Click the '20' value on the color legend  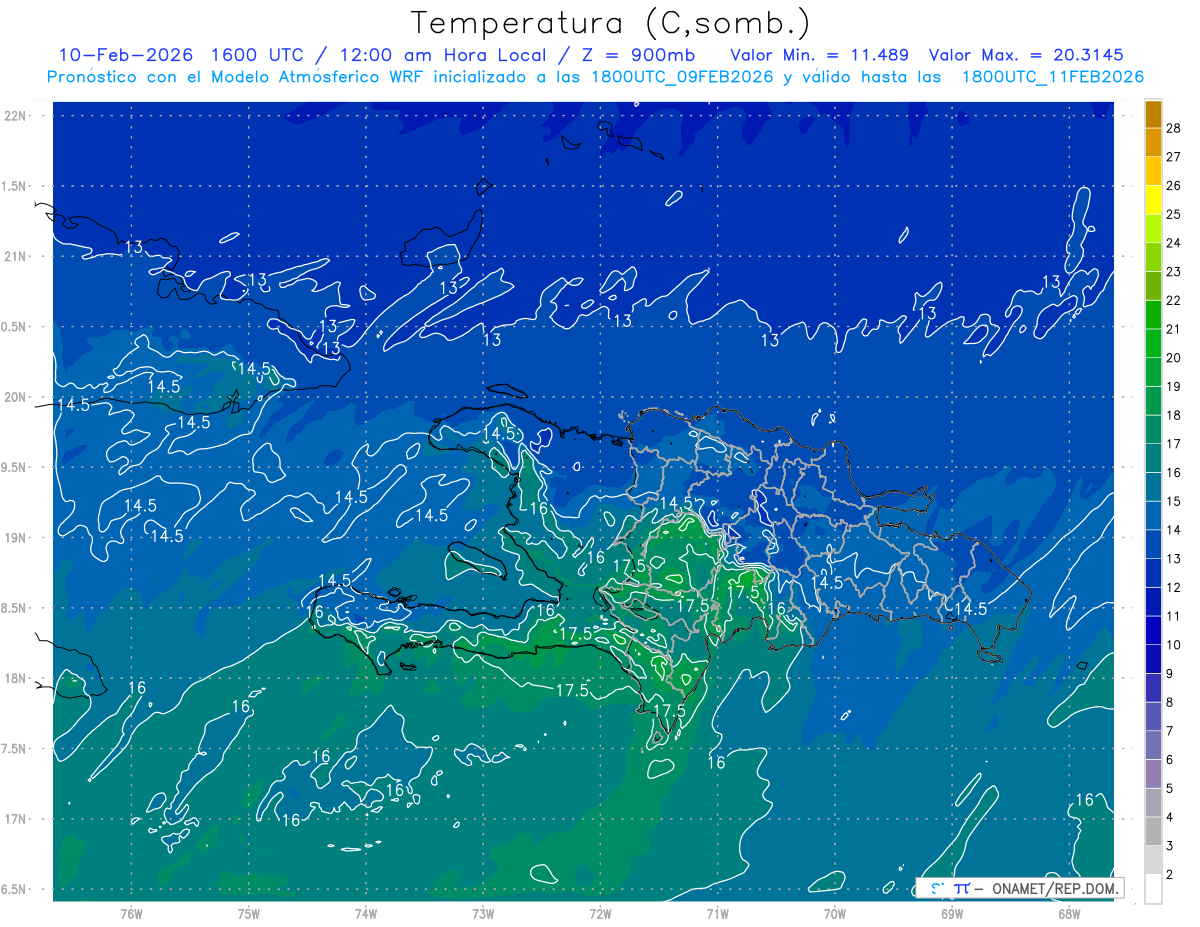tap(1174, 358)
